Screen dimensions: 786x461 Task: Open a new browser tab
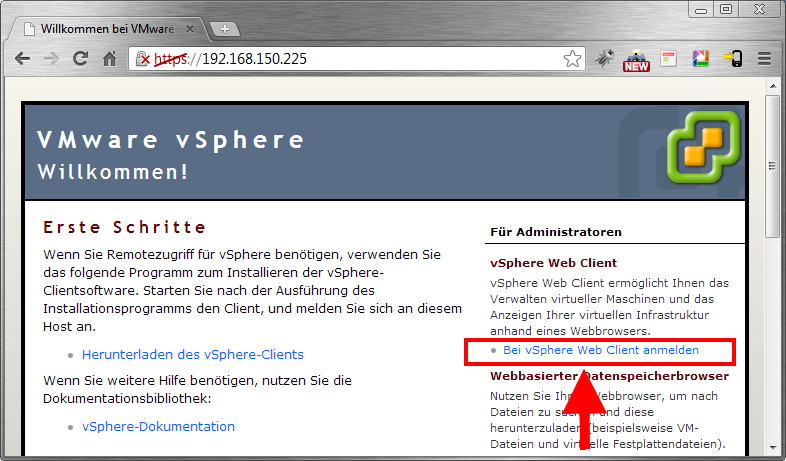226,29
